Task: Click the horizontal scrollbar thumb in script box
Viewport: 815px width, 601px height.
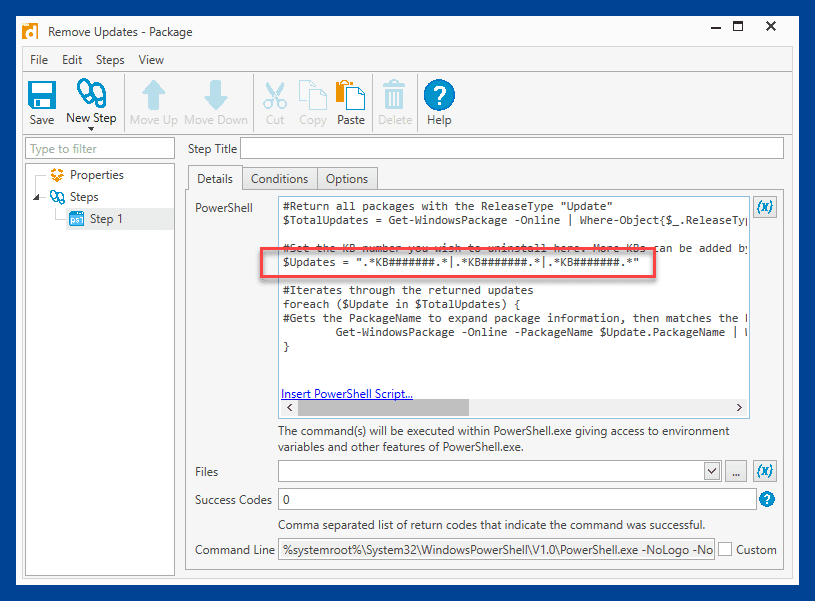Action: point(383,408)
